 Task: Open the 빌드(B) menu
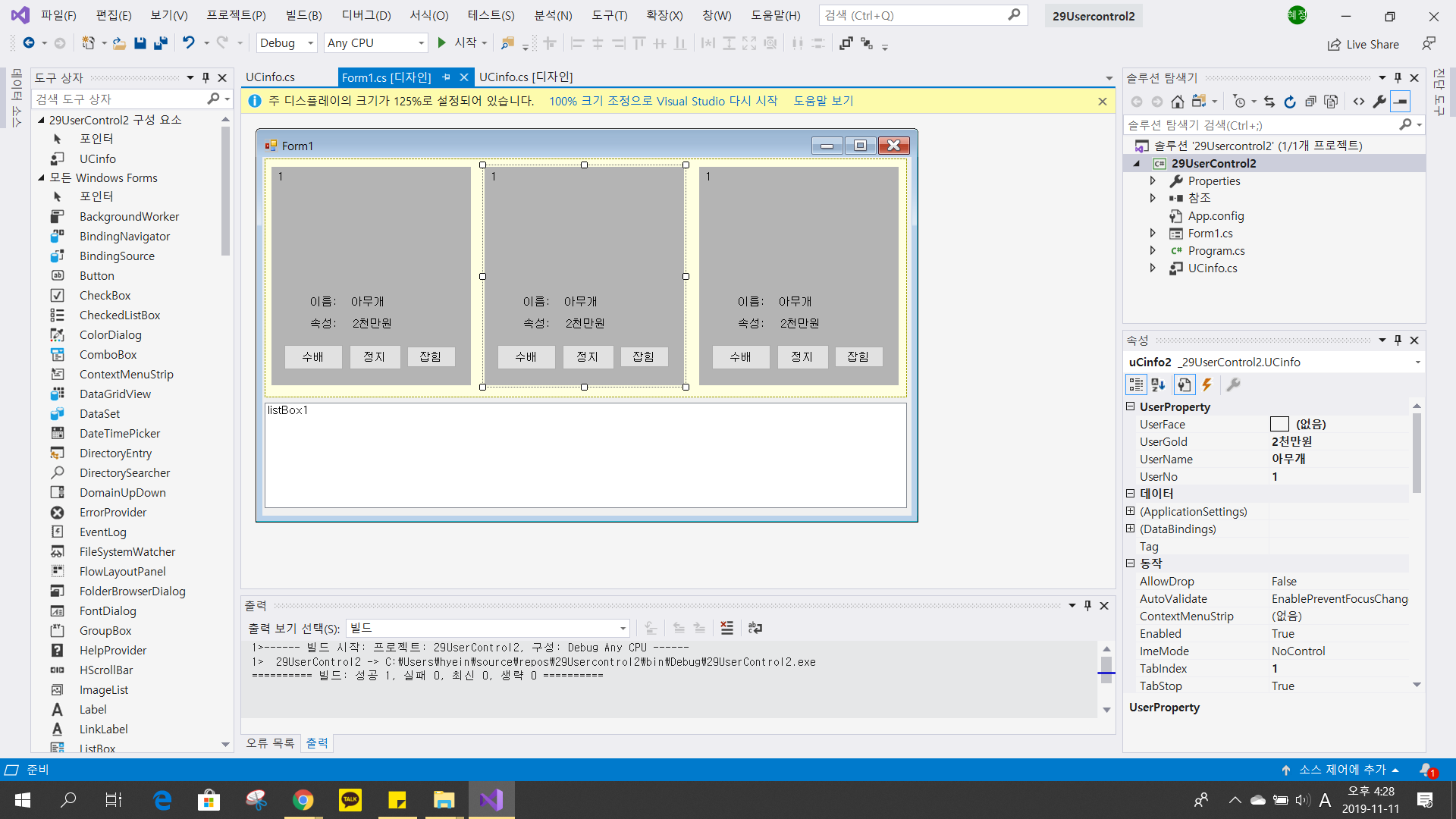(x=303, y=15)
